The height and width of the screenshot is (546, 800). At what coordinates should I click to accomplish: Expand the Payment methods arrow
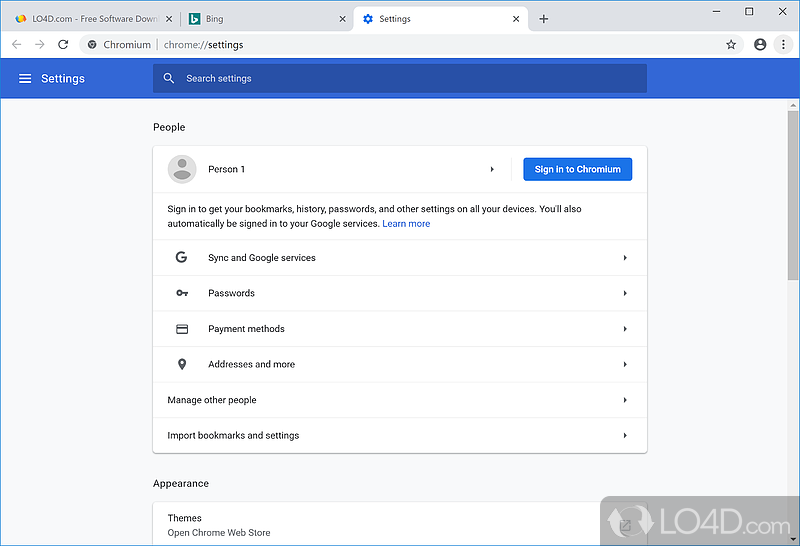pyautogui.click(x=625, y=329)
